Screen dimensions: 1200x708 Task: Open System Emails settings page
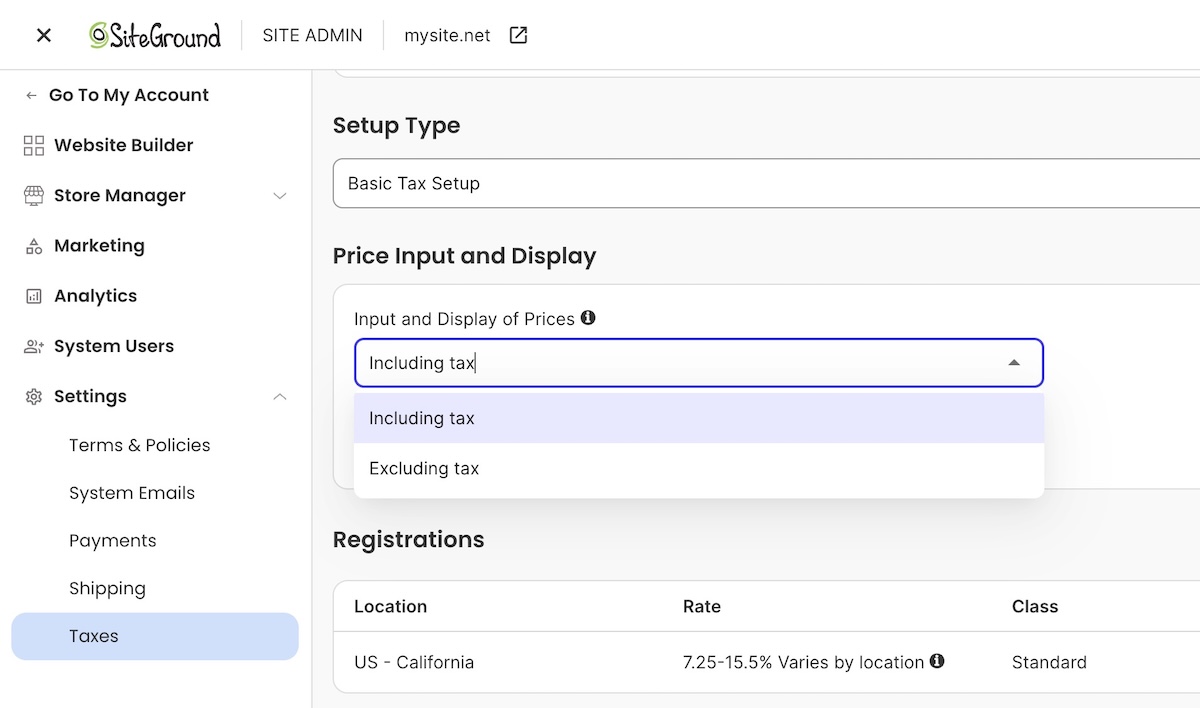[132, 493]
